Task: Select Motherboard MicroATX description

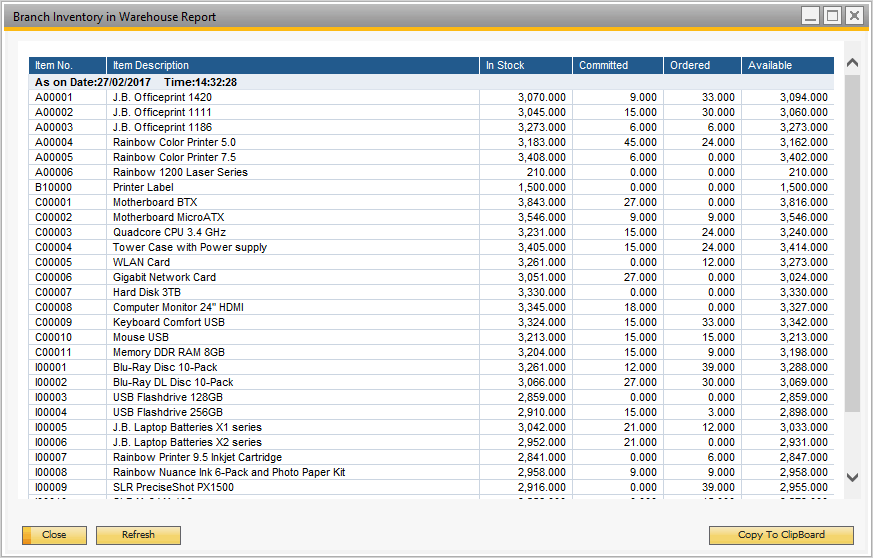Action: pos(169,218)
